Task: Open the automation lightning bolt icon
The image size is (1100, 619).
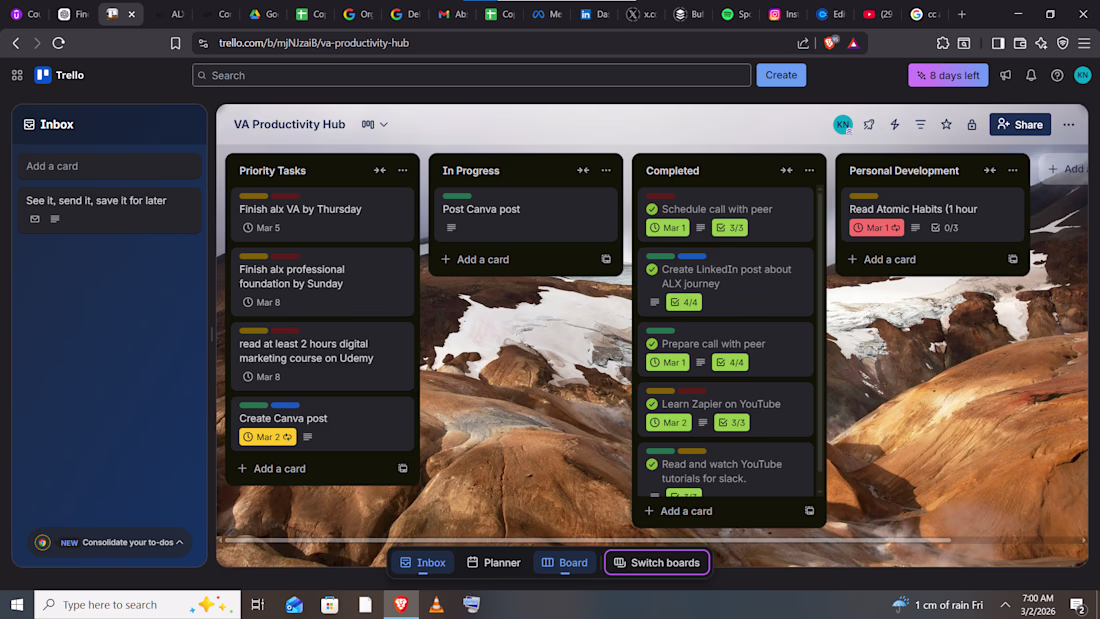Action: pyautogui.click(x=894, y=124)
